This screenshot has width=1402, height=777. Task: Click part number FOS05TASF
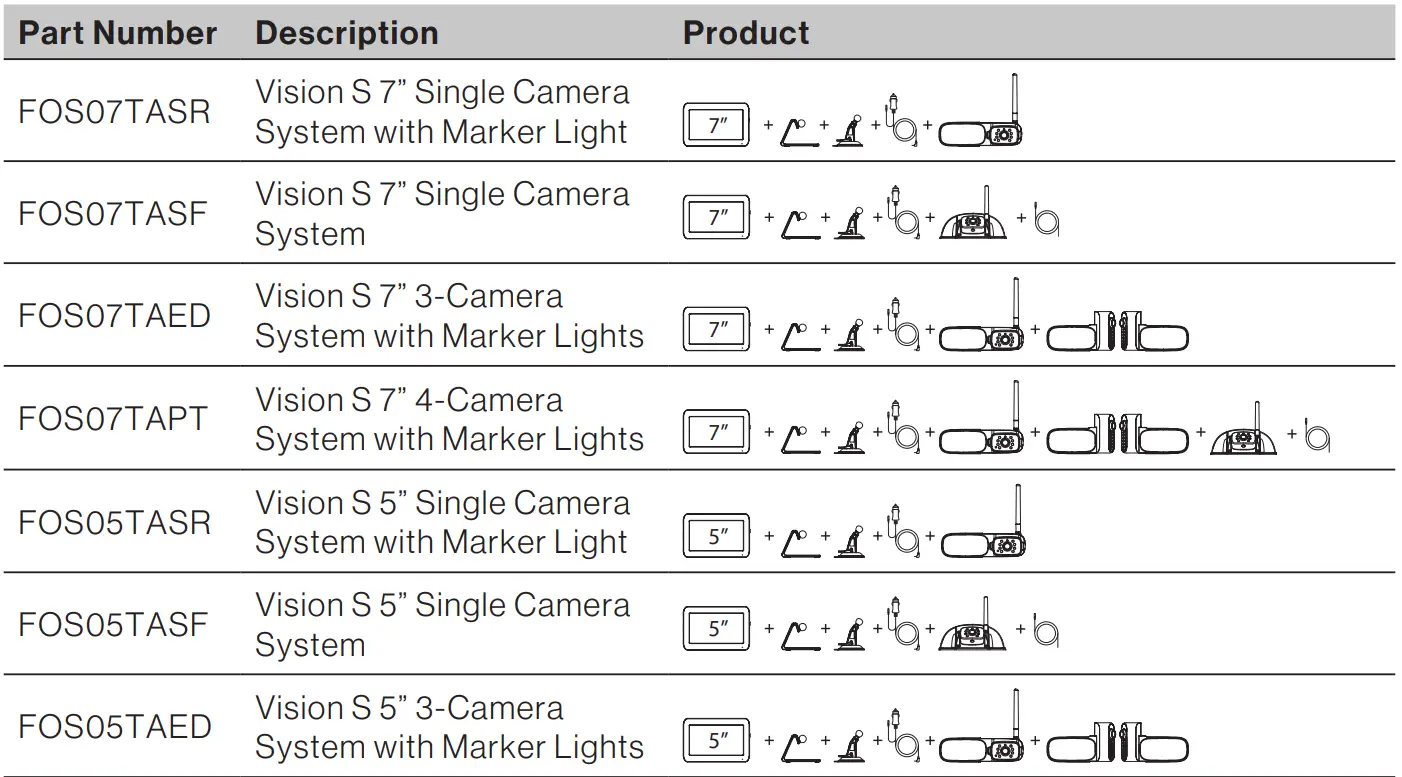(113, 624)
